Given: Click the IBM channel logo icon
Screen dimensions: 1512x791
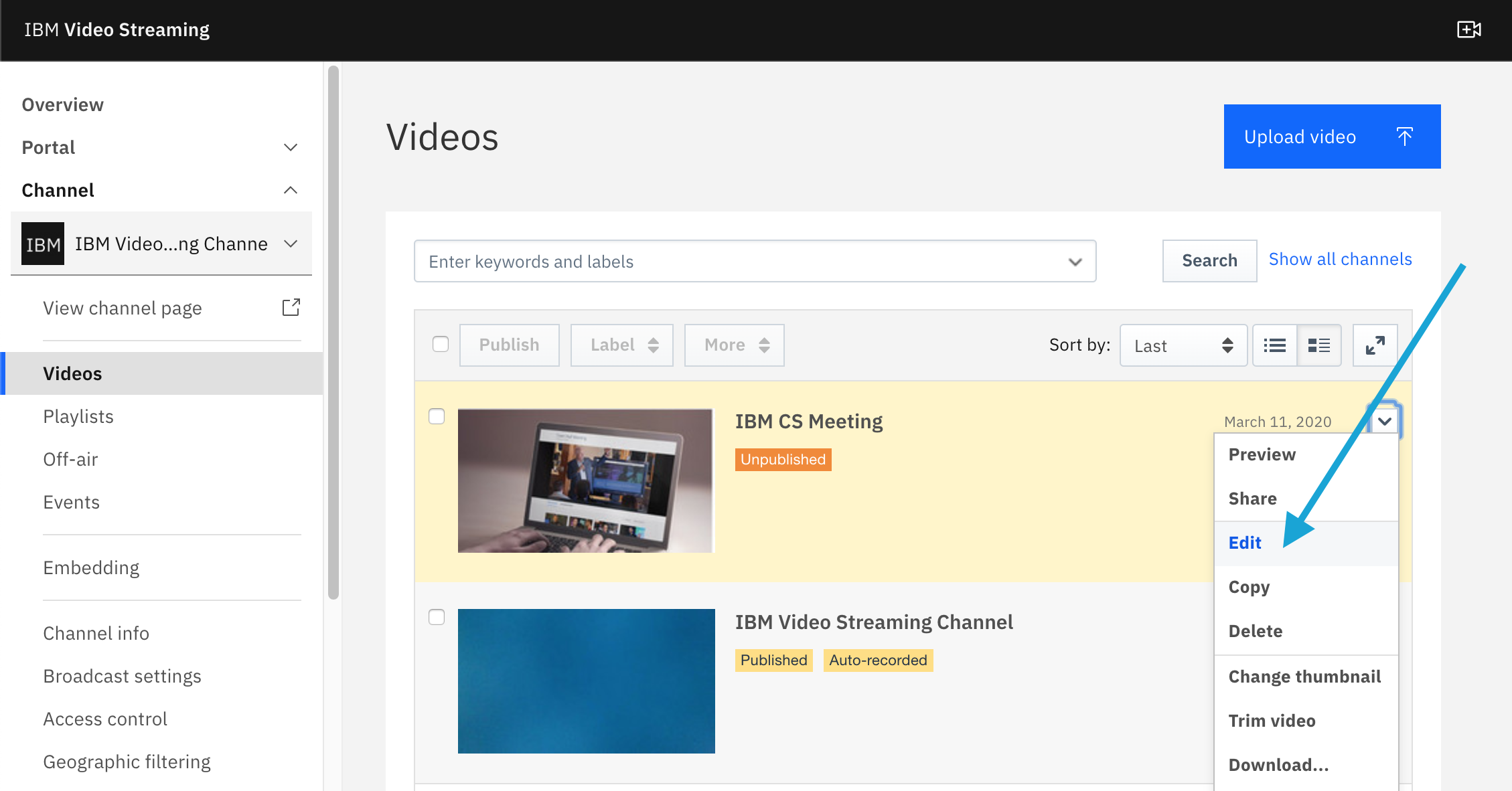Looking at the screenshot, I should pos(43,244).
